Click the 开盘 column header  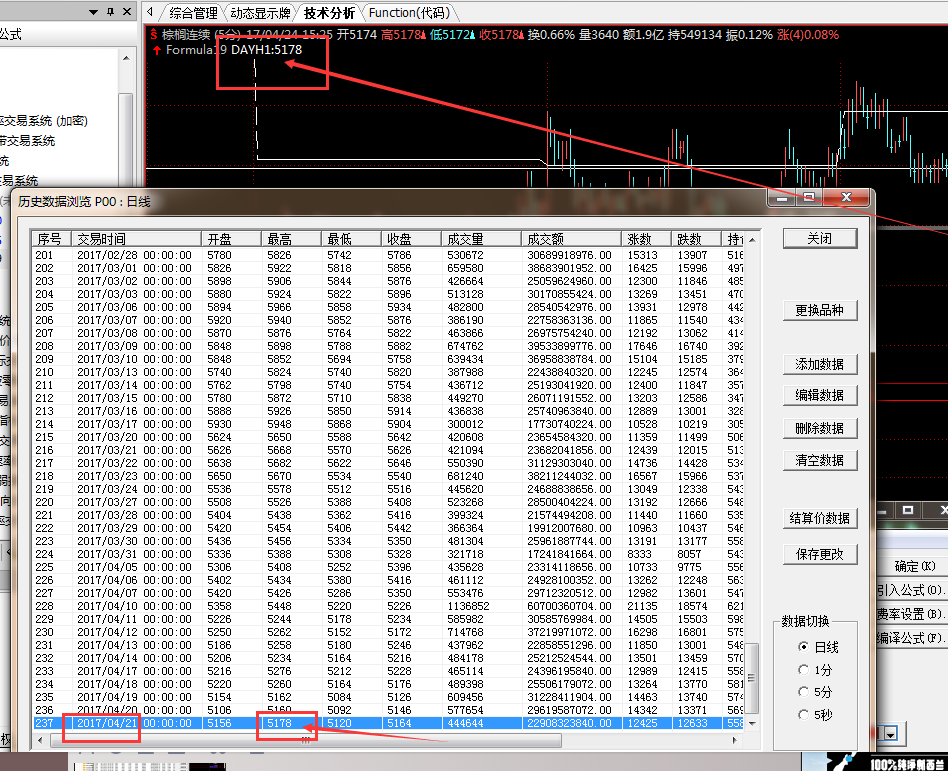pos(231,239)
